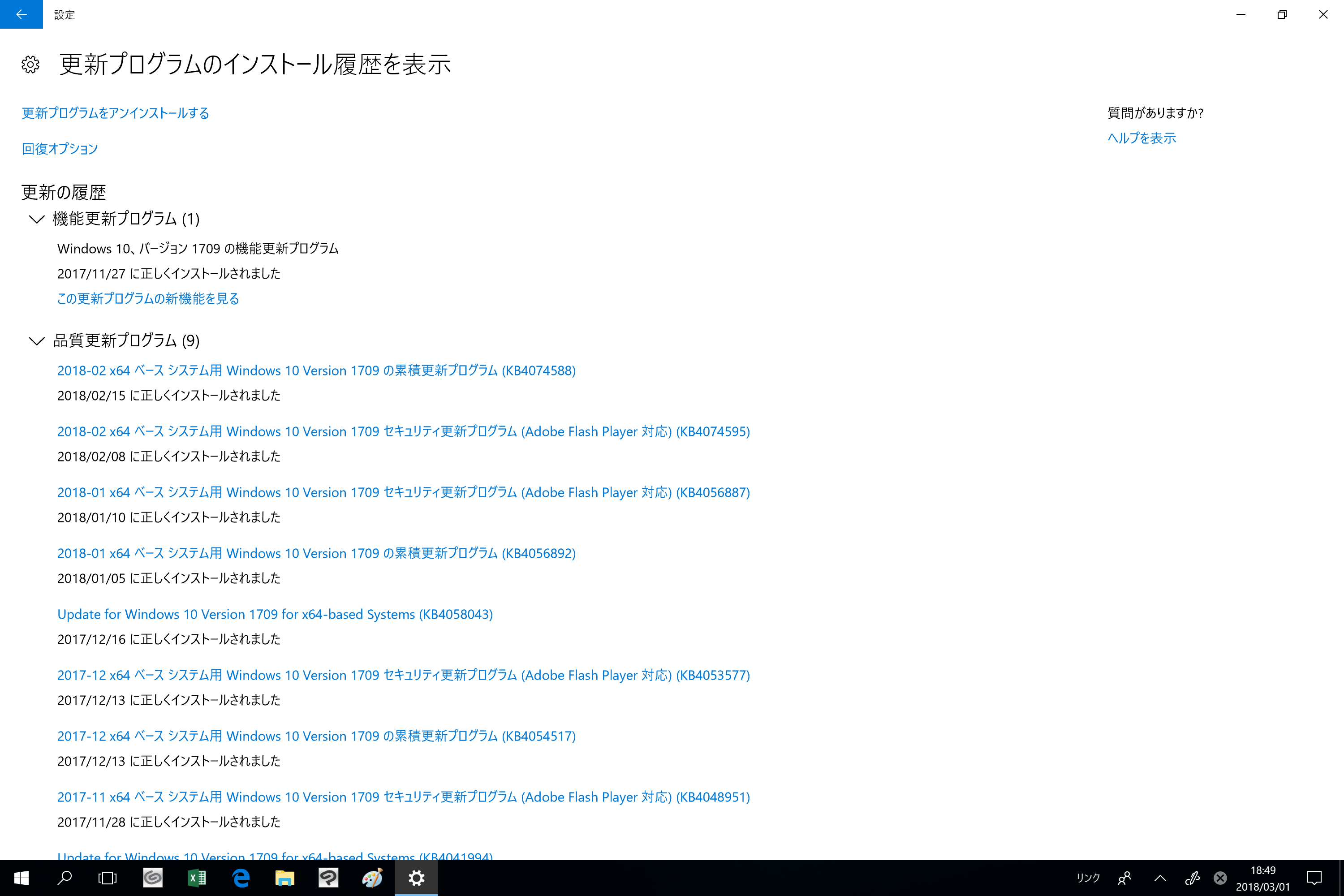Click the 2017/11/28 install status text
Screen dimensions: 1344x896
coord(168,822)
